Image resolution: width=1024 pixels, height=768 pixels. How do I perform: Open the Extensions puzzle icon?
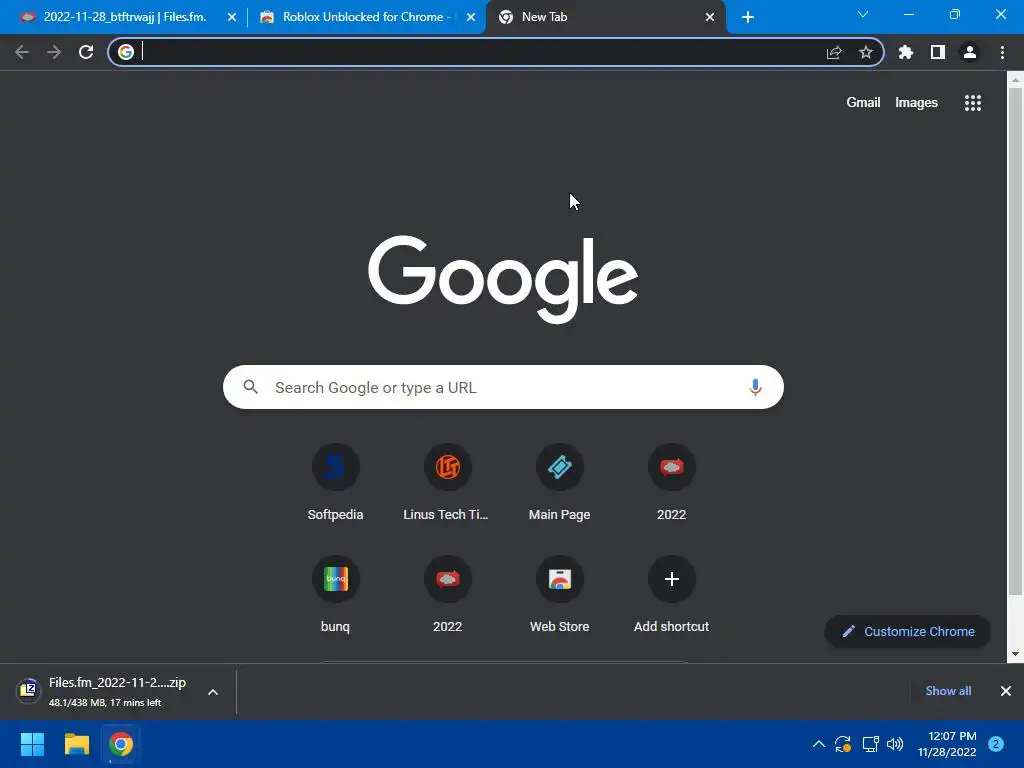click(906, 52)
